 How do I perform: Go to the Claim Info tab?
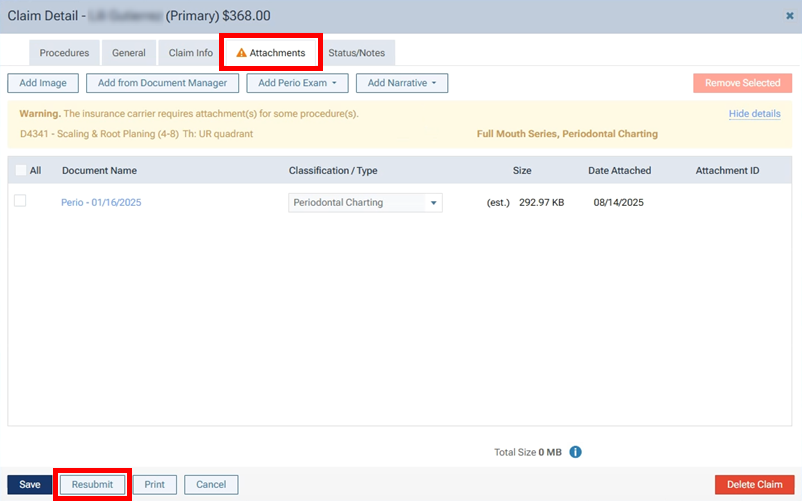click(x=189, y=53)
